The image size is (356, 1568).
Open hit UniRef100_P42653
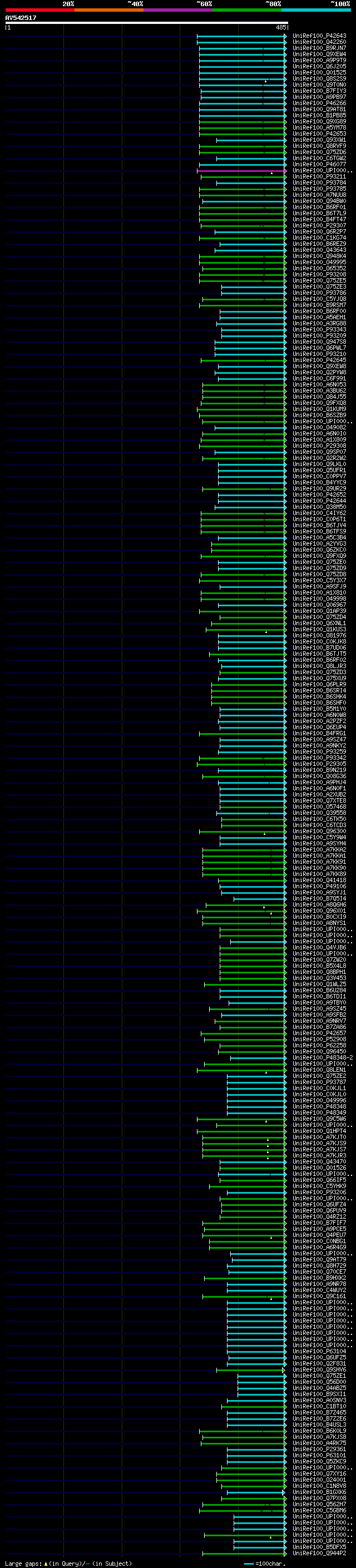click(x=319, y=134)
